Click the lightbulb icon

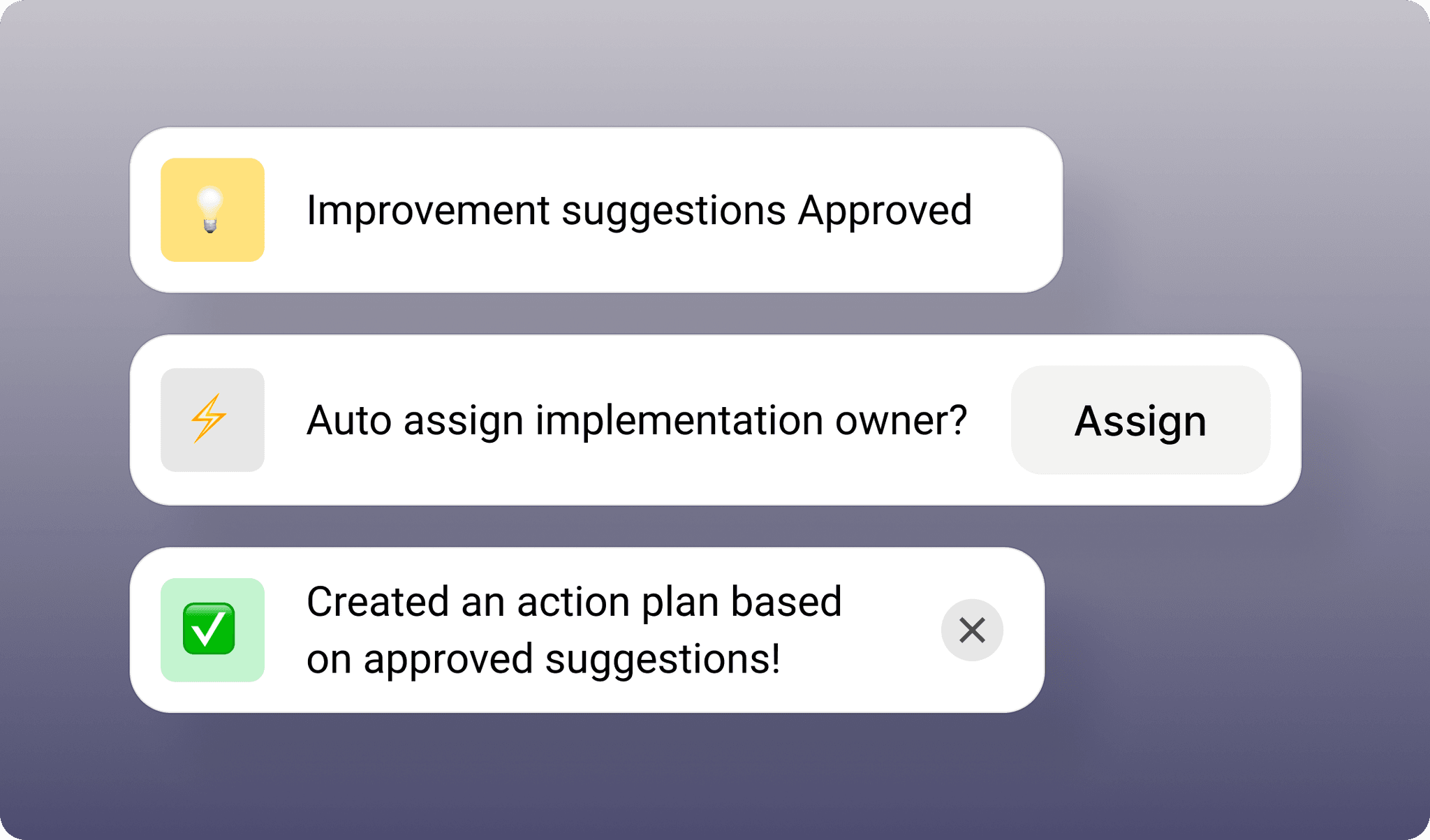(210, 209)
